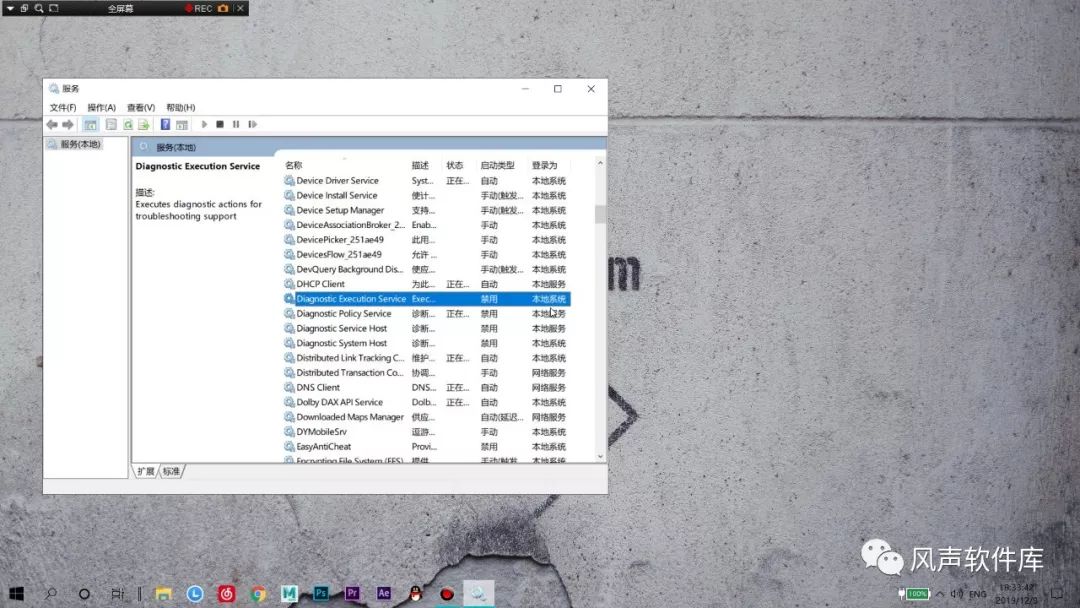
Task: Open the Help icon on the toolbar
Action: pos(166,124)
